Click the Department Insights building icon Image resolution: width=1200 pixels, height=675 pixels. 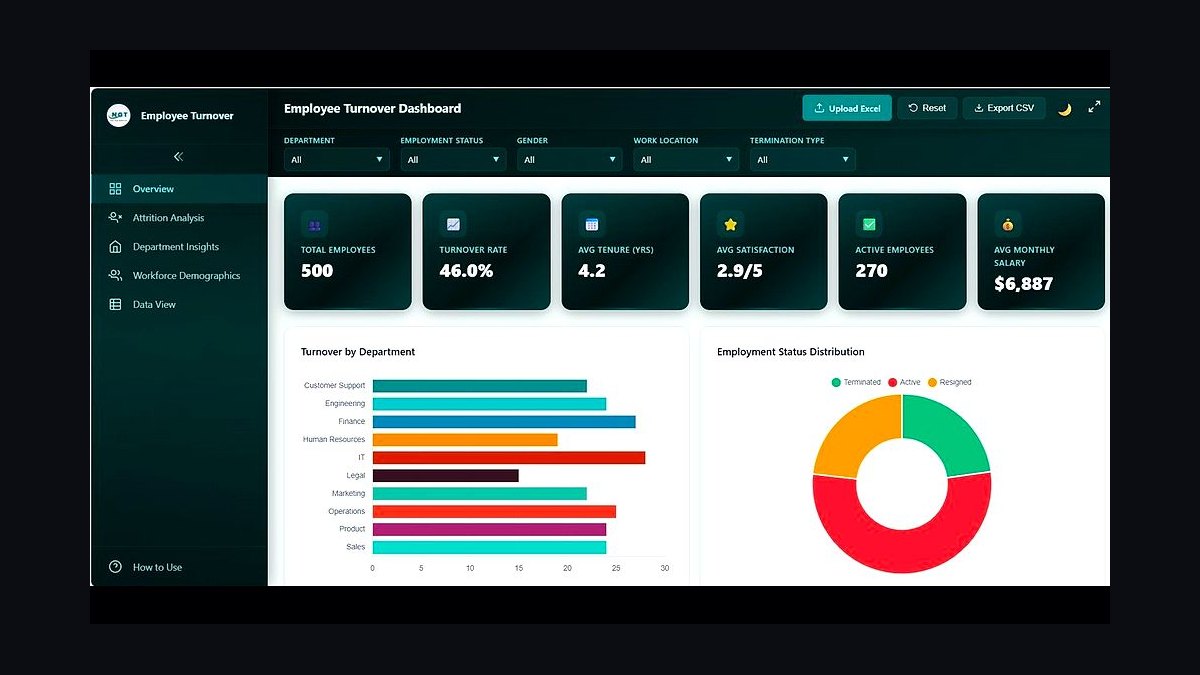115,247
